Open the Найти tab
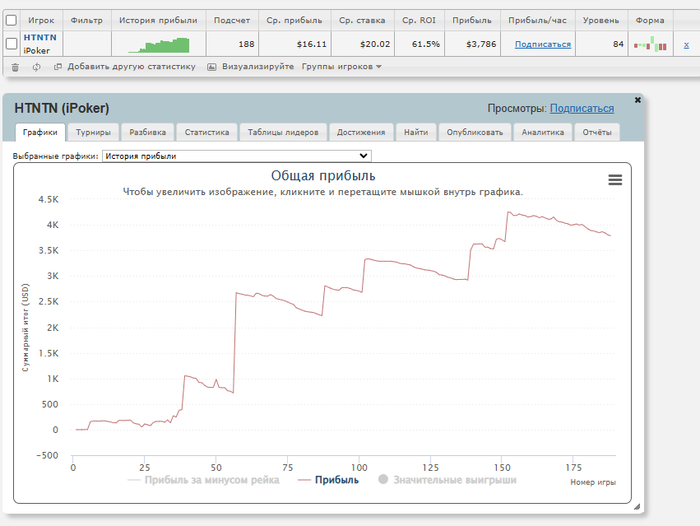The width and height of the screenshot is (700, 526). coord(416,132)
